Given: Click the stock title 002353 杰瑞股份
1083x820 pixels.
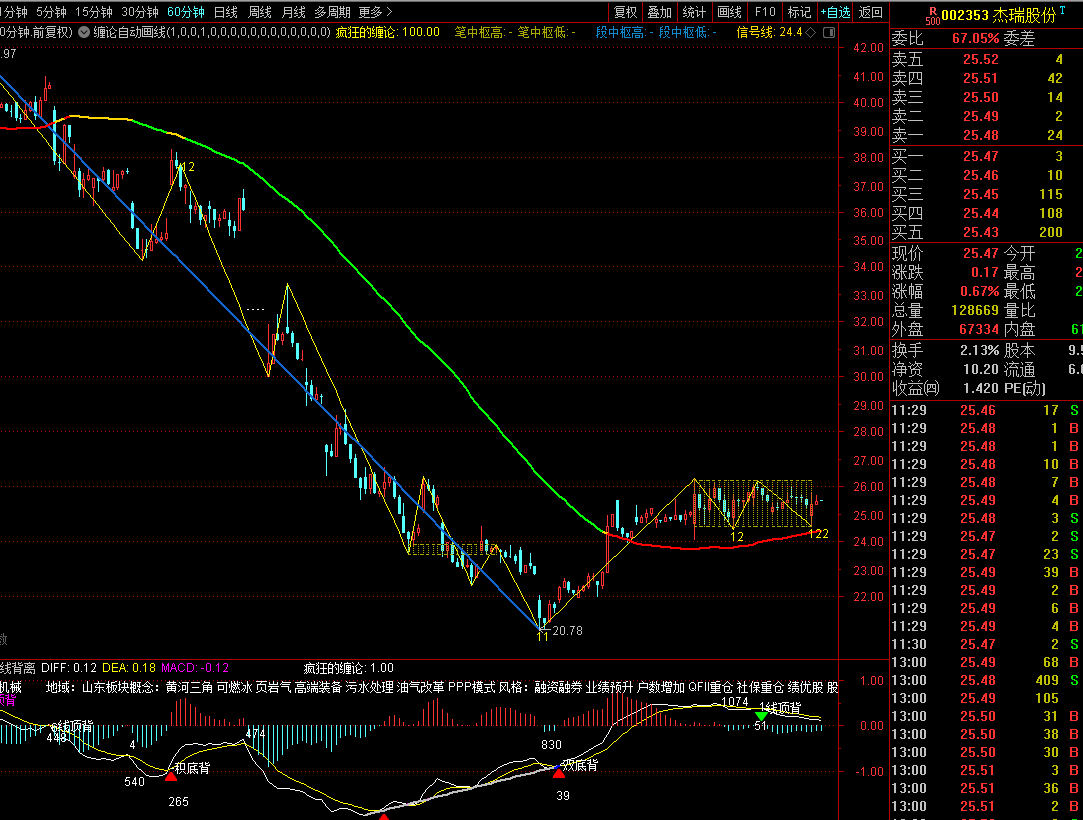Looking at the screenshot, I should coord(999,15).
